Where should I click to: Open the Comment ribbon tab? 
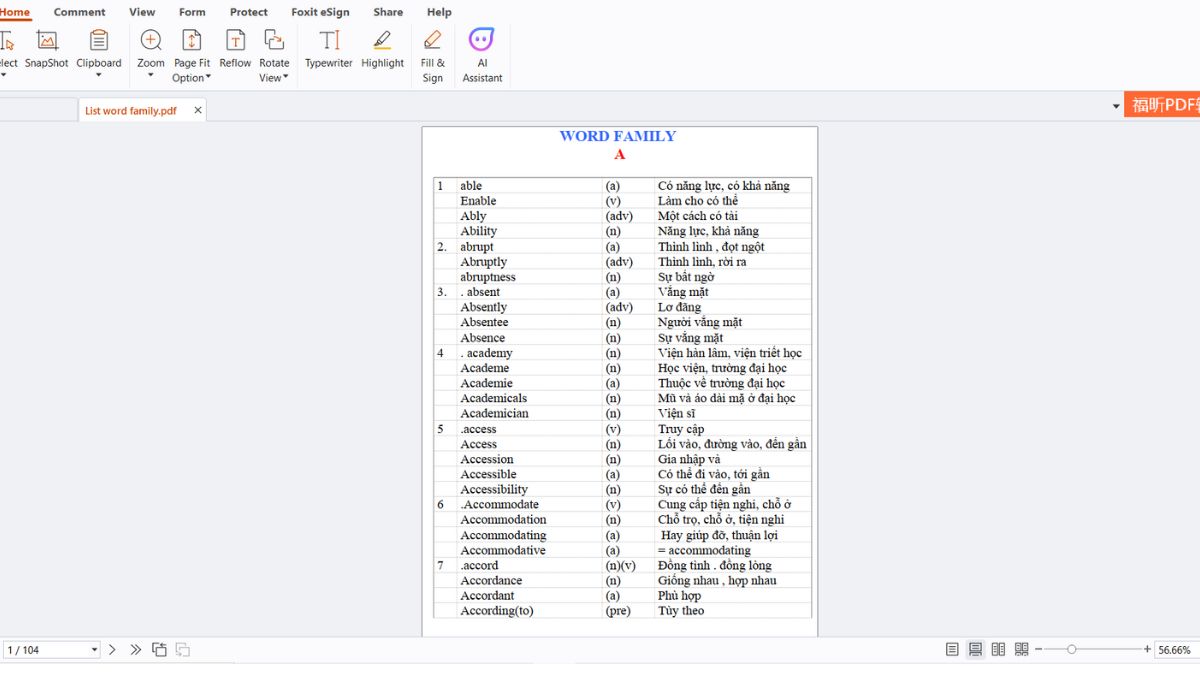click(x=79, y=12)
